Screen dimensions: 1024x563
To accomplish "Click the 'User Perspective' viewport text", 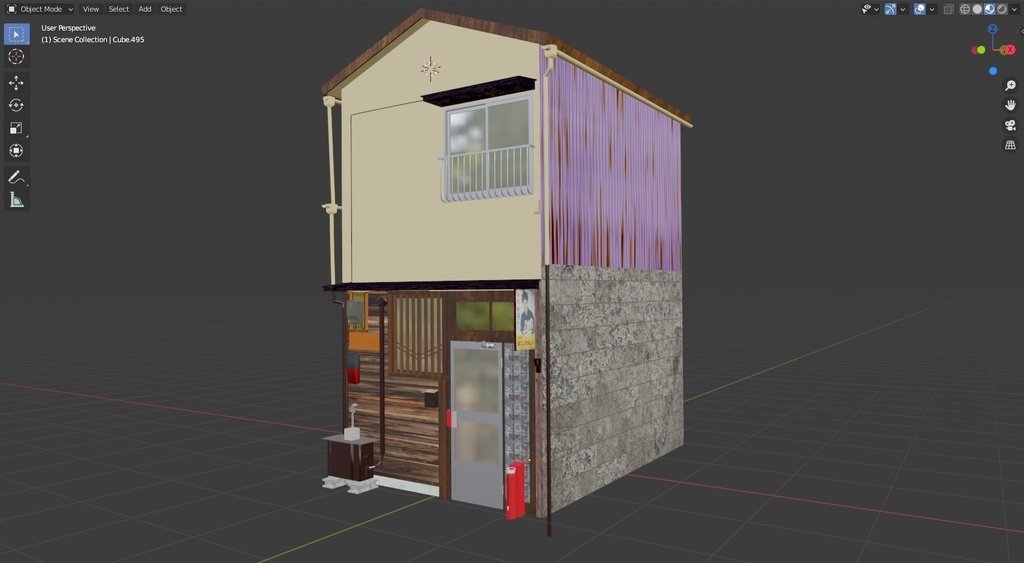I will pos(69,28).
